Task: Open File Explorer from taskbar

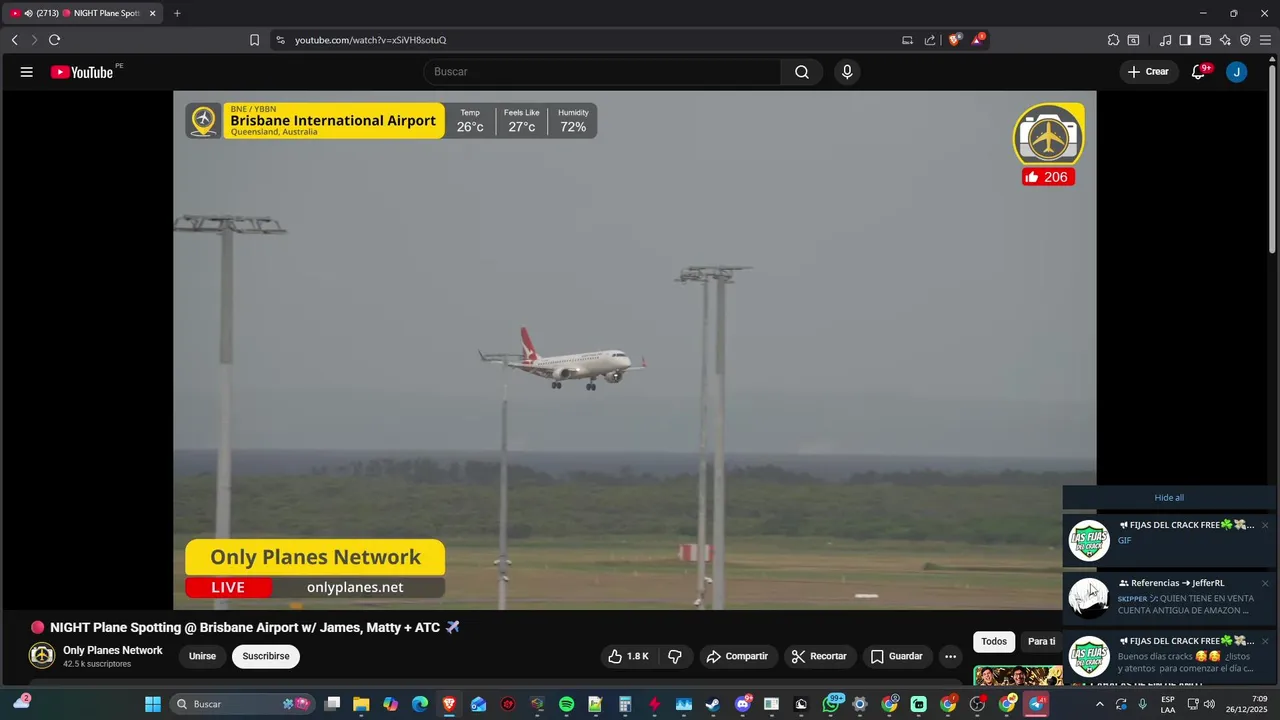Action: 361,704
